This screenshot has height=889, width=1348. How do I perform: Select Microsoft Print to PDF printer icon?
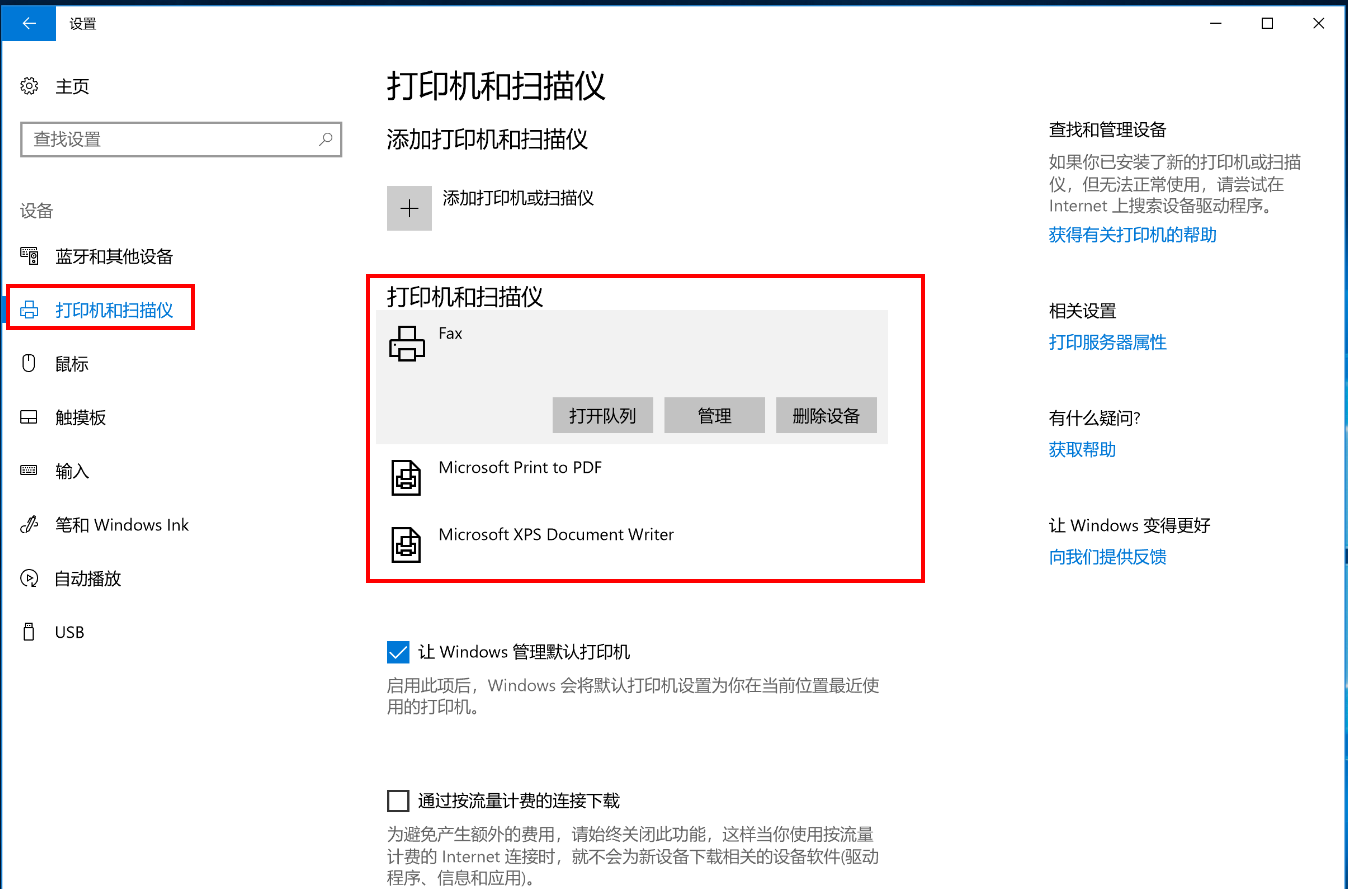407,478
